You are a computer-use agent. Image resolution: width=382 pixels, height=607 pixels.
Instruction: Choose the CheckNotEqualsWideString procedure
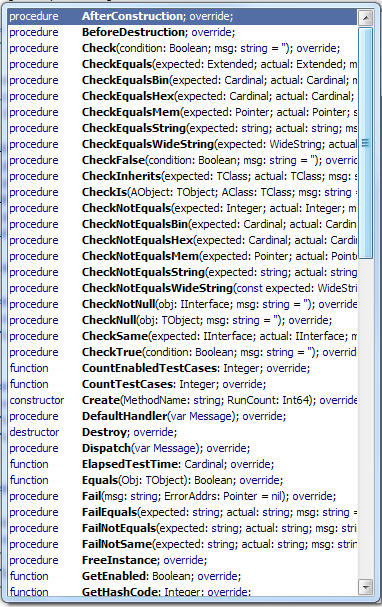coord(182,288)
